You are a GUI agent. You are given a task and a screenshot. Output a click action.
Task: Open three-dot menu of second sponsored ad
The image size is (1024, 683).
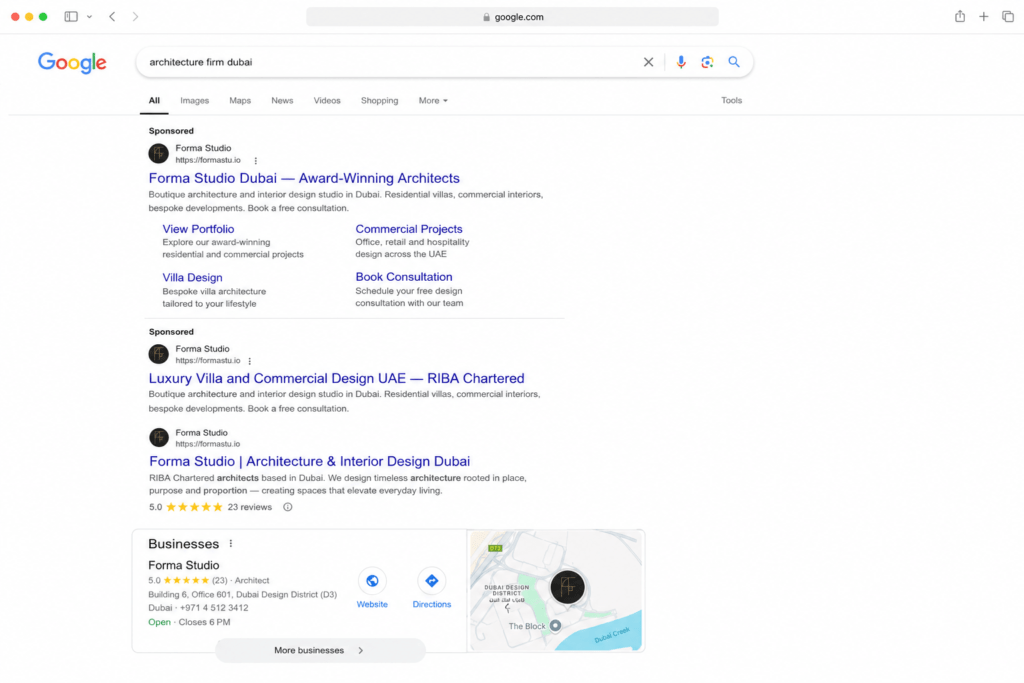249,361
